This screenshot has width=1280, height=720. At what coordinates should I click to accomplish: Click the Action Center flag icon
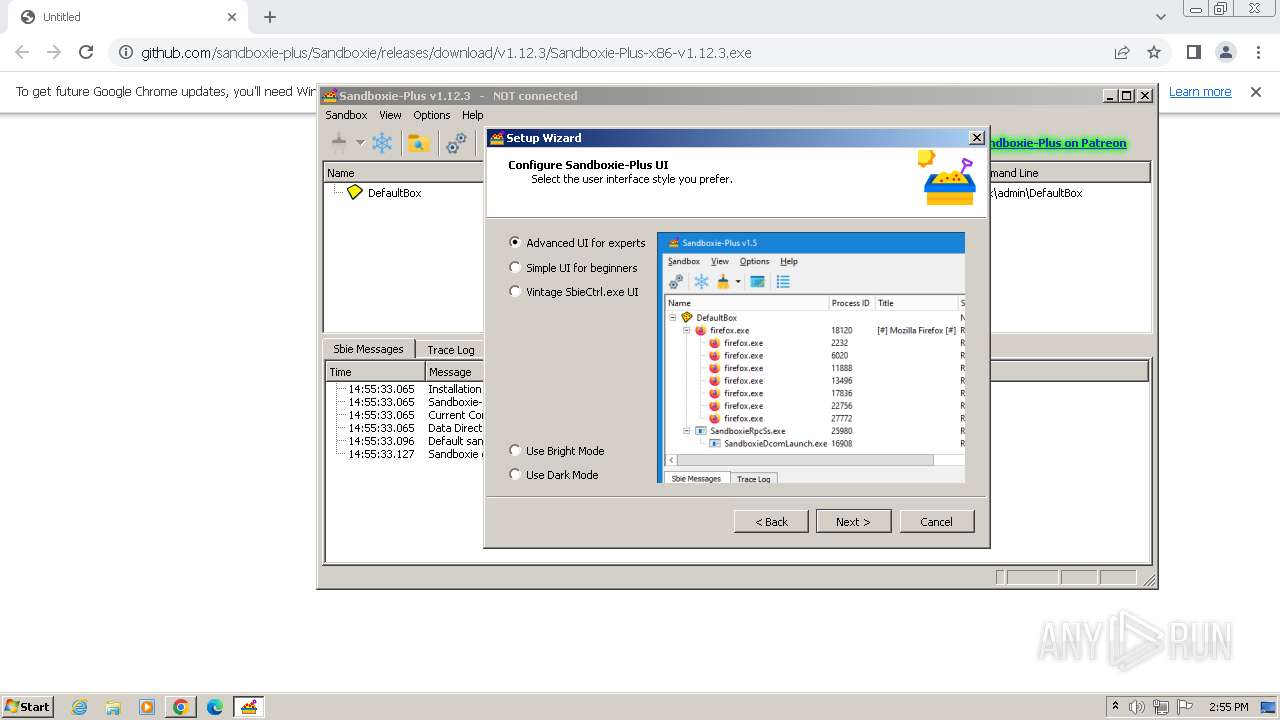coord(1185,707)
